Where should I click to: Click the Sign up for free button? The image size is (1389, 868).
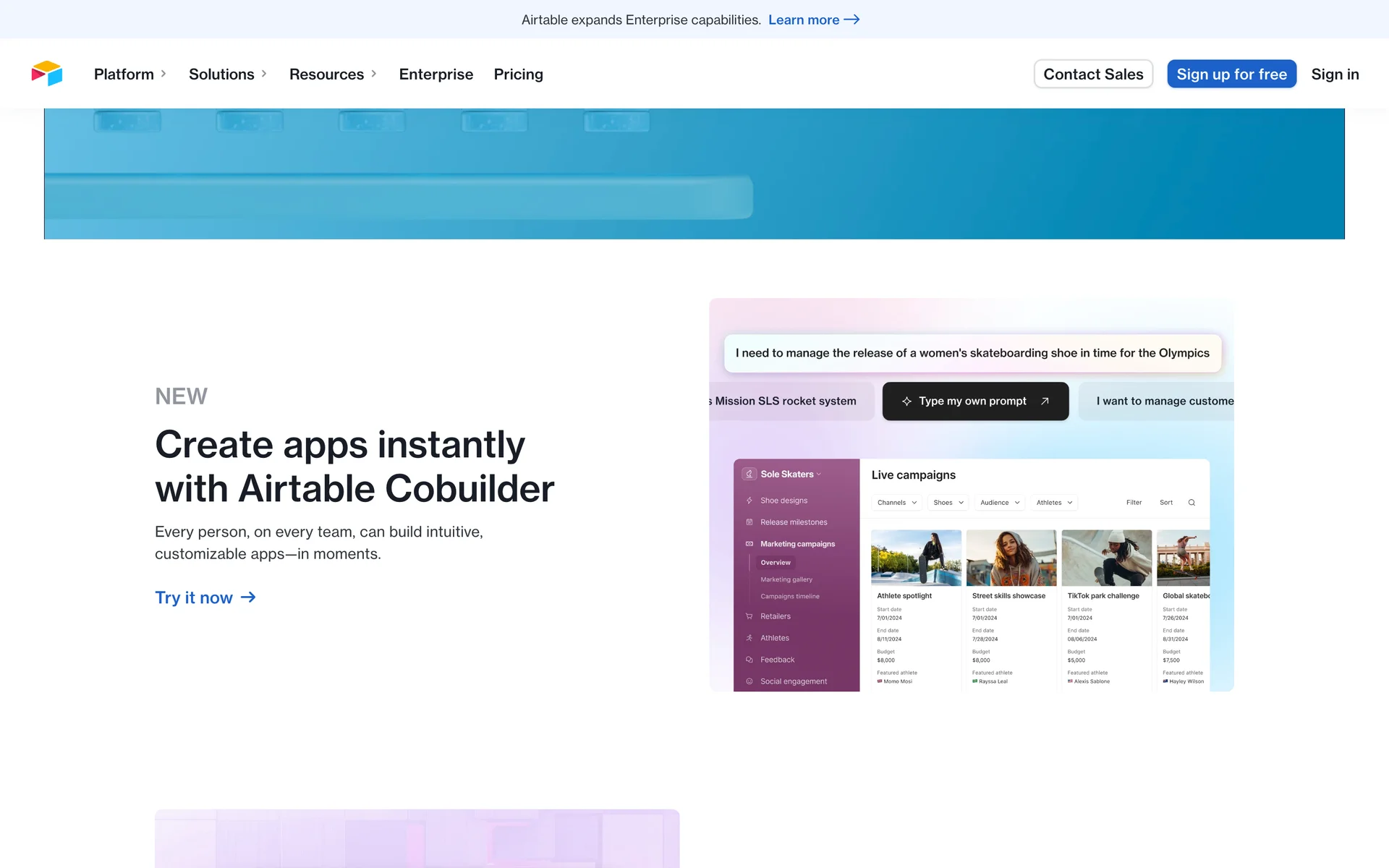(x=1231, y=74)
